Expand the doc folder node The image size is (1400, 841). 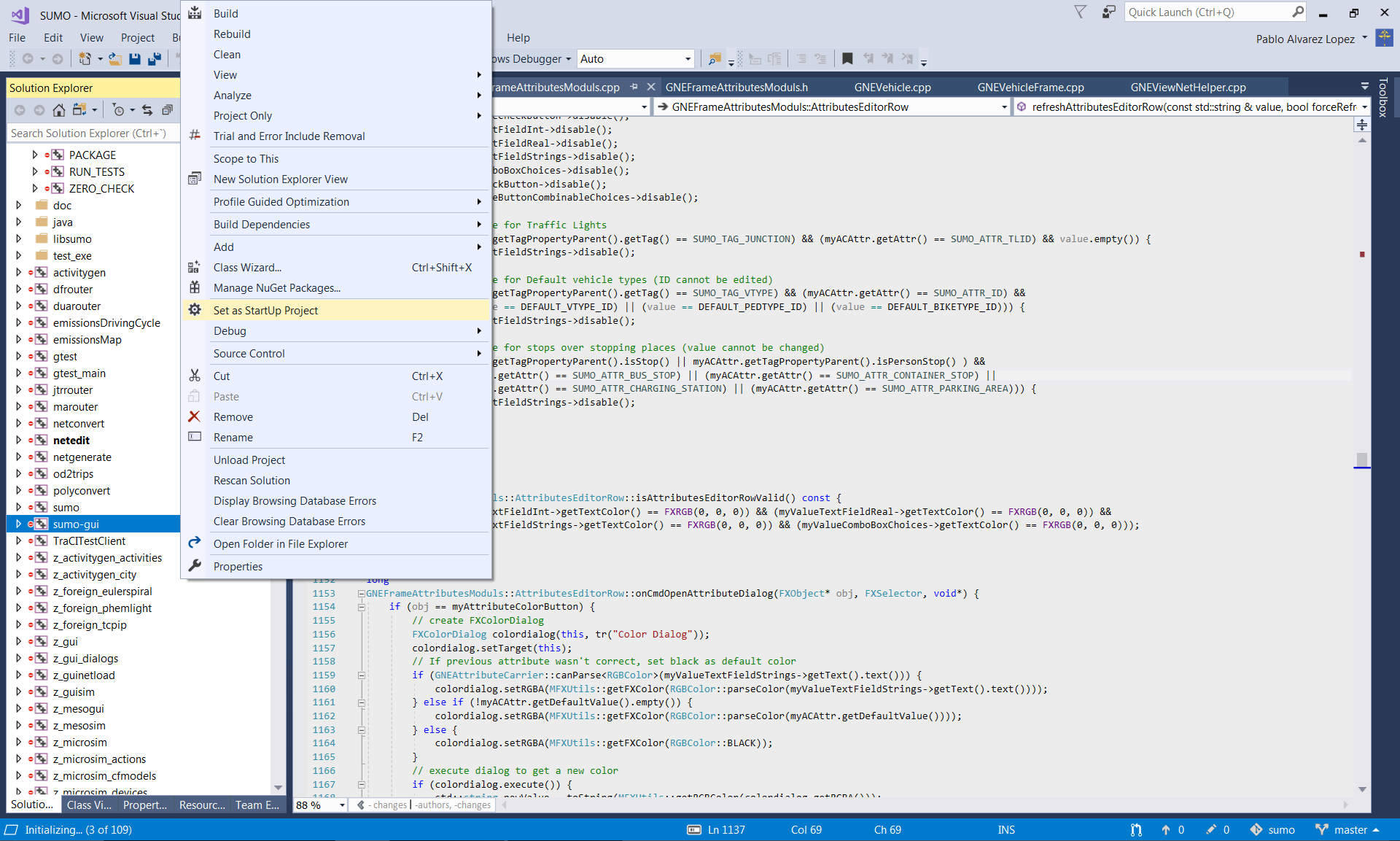point(18,205)
